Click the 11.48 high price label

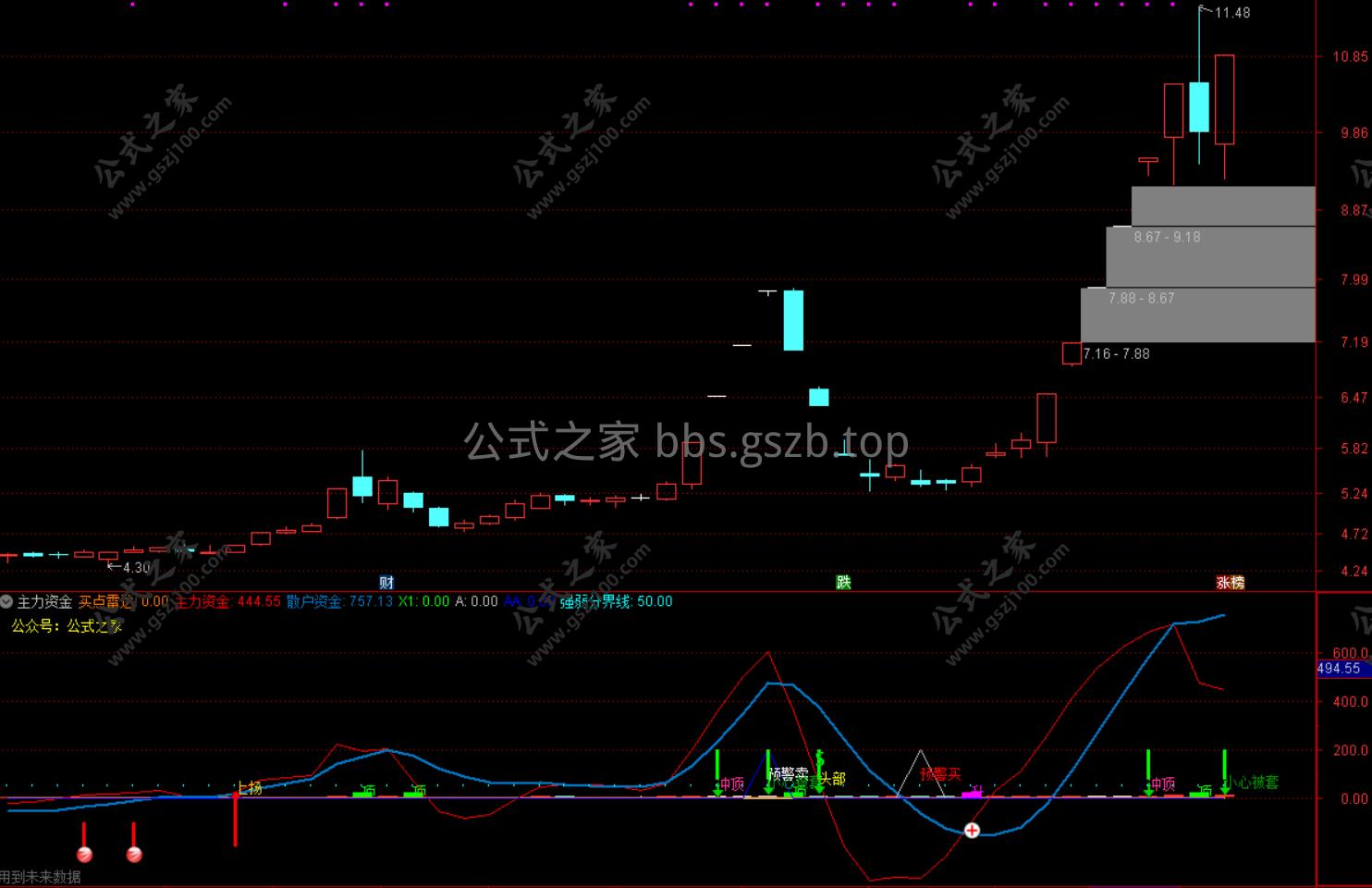click(x=1232, y=13)
